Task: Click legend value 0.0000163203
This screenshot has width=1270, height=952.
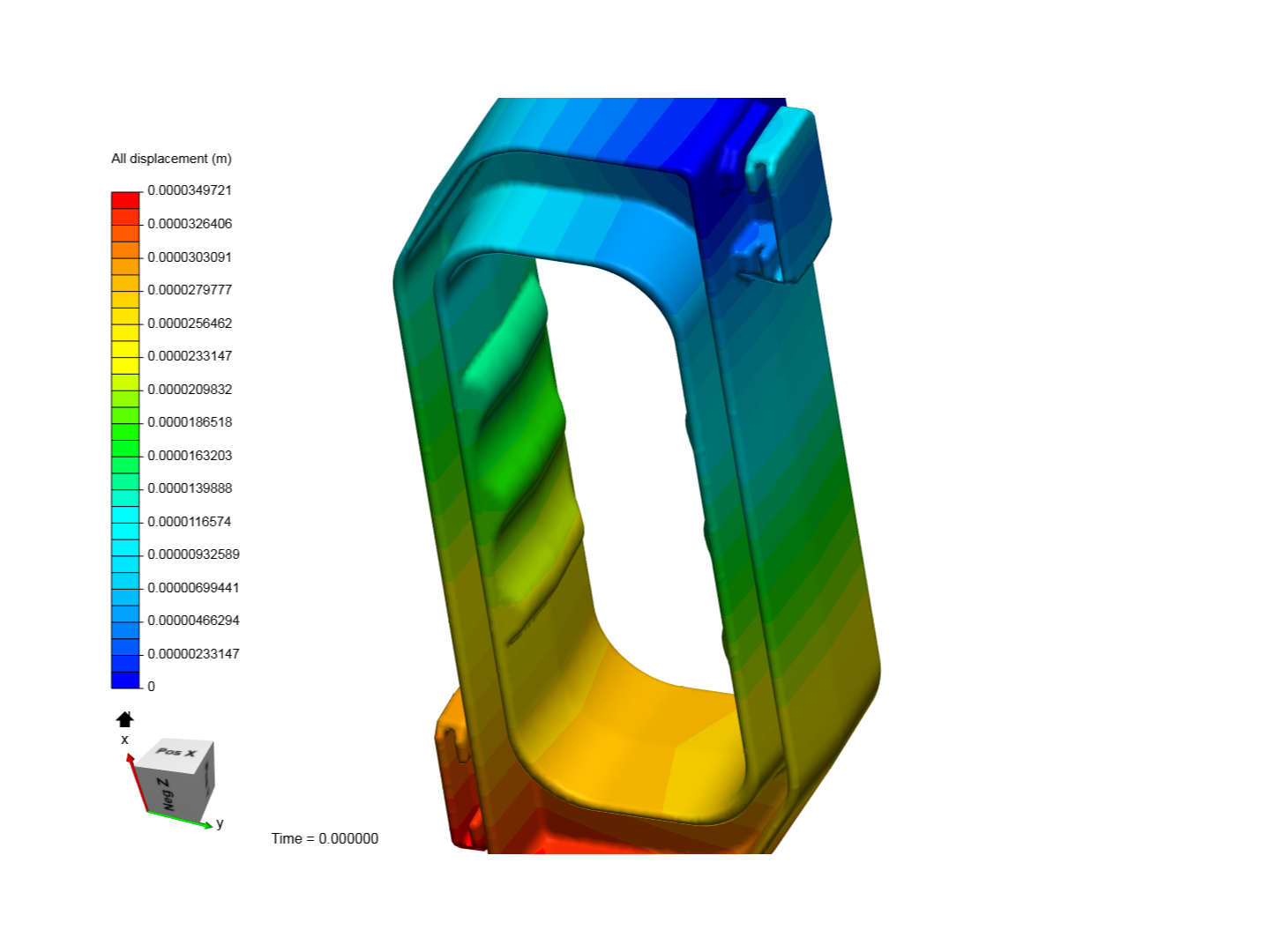Action: pyautogui.click(x=190, y=456)
